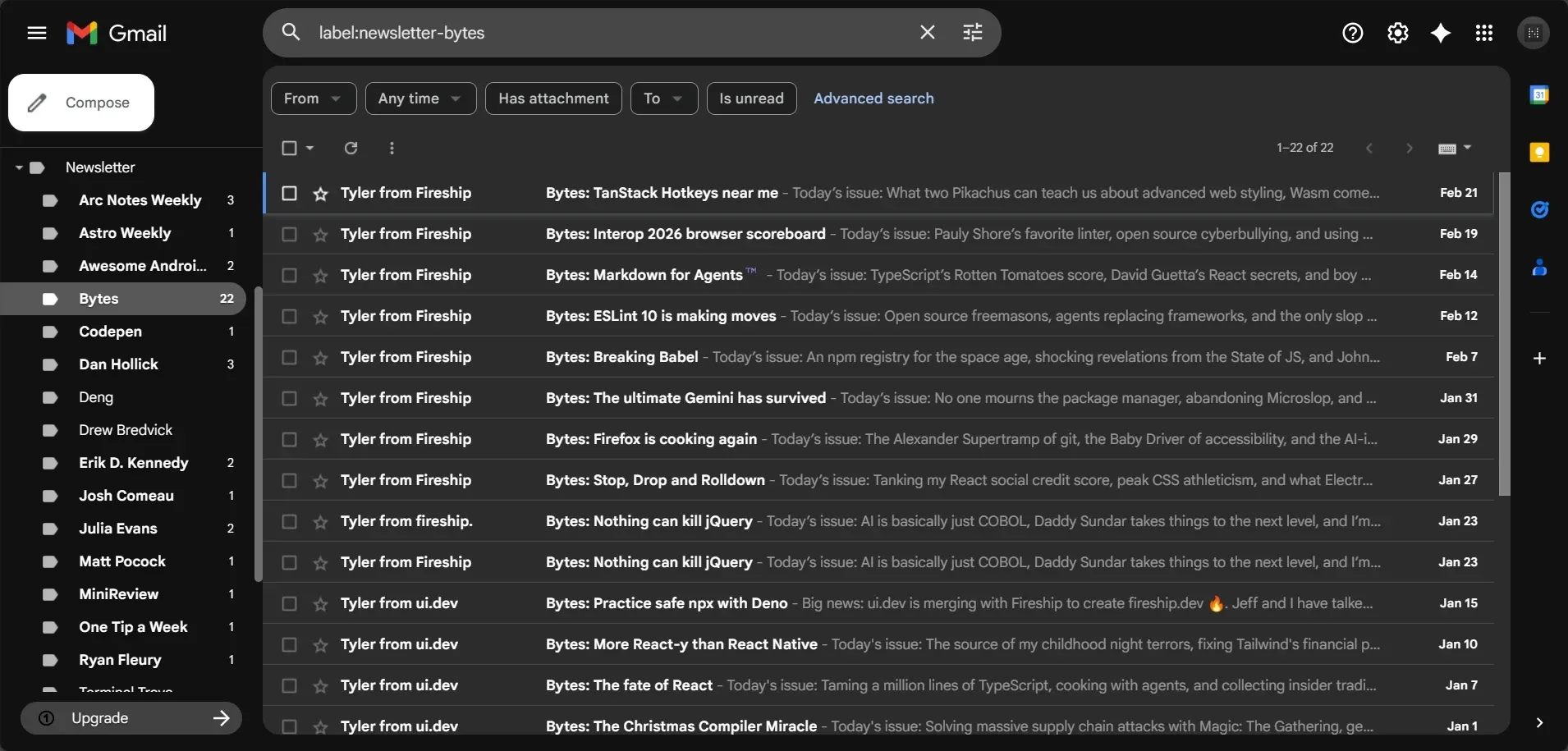
Task: Star the Markdown for Agents email
Action: tap(320, 276)
